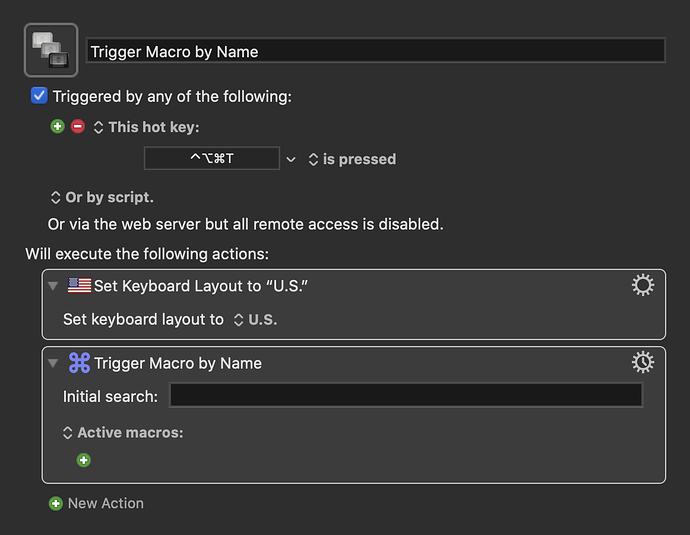Toggle the Triggered by any of the following checkbox
Screen dimensions: 690x535
[x=39, y=96]
